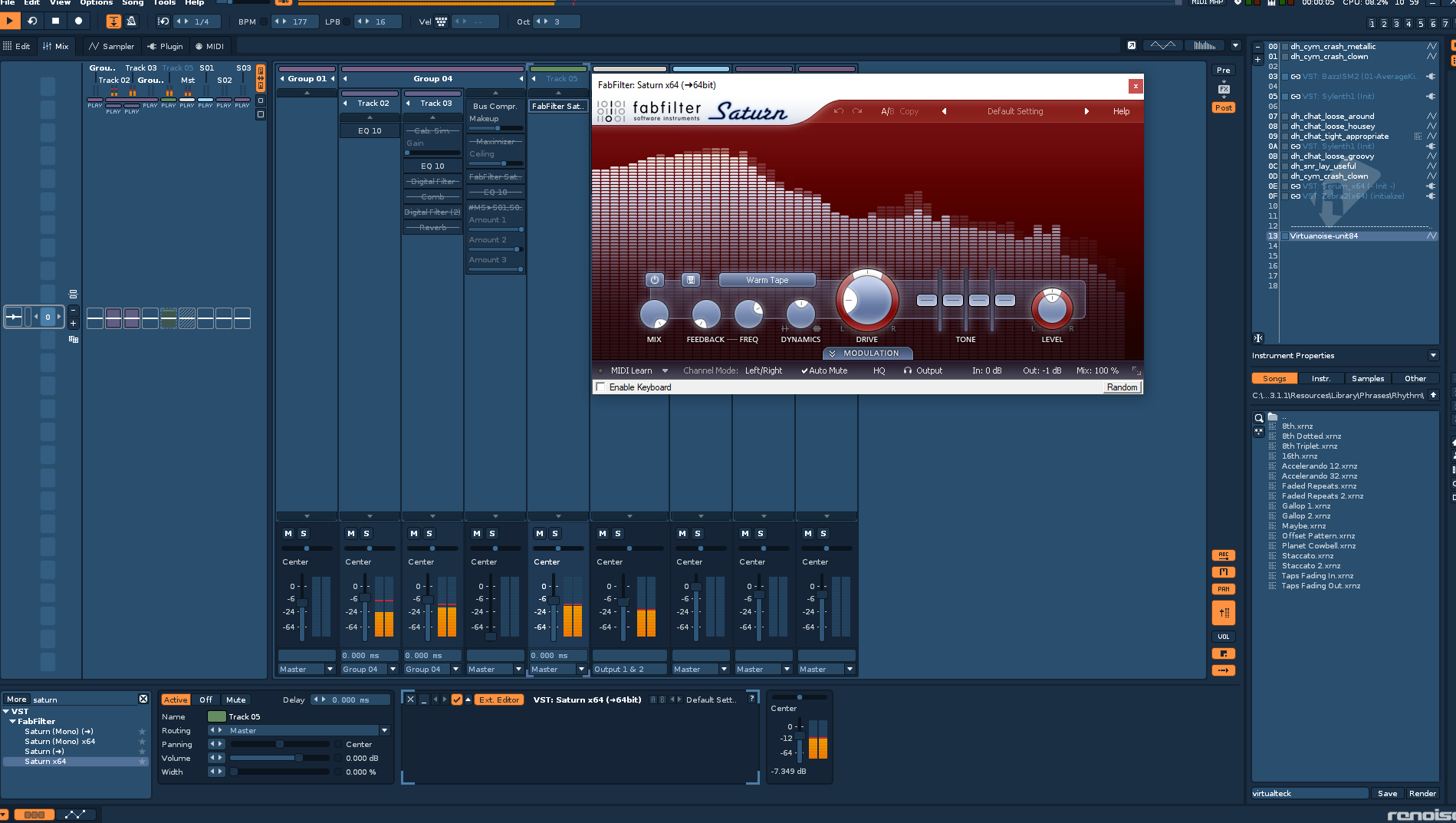Click the Saturn redo arrow
This screenshot has width=1456, height=823.
[857, 111]
